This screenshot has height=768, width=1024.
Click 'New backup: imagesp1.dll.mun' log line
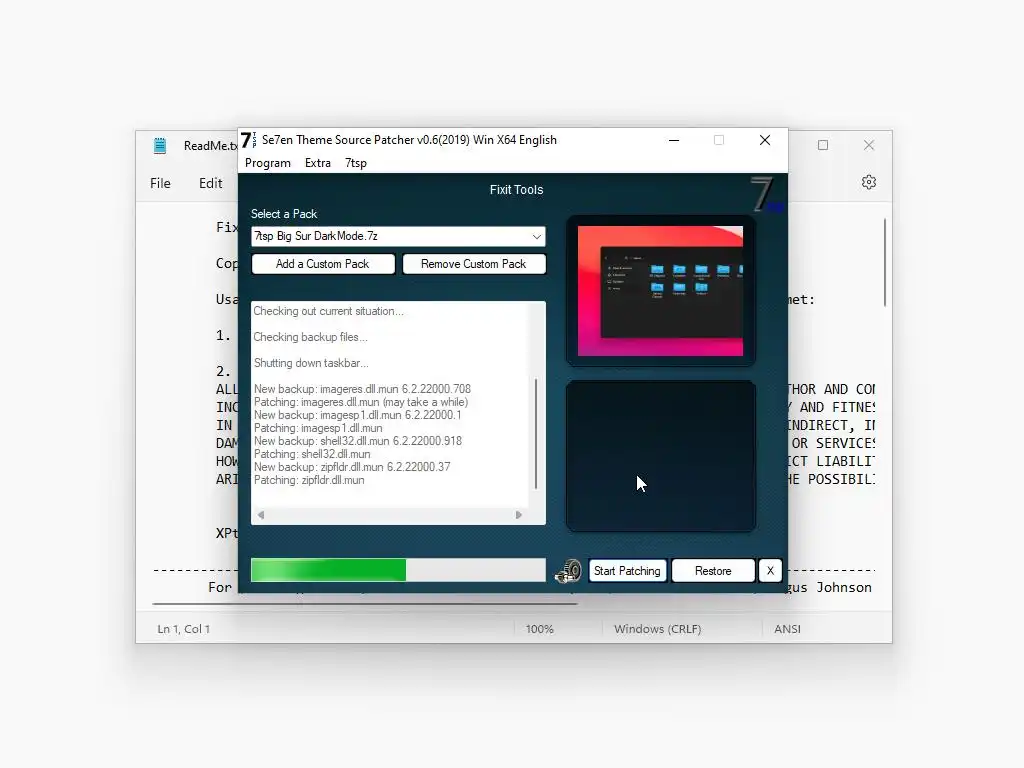tap(358, 415)
